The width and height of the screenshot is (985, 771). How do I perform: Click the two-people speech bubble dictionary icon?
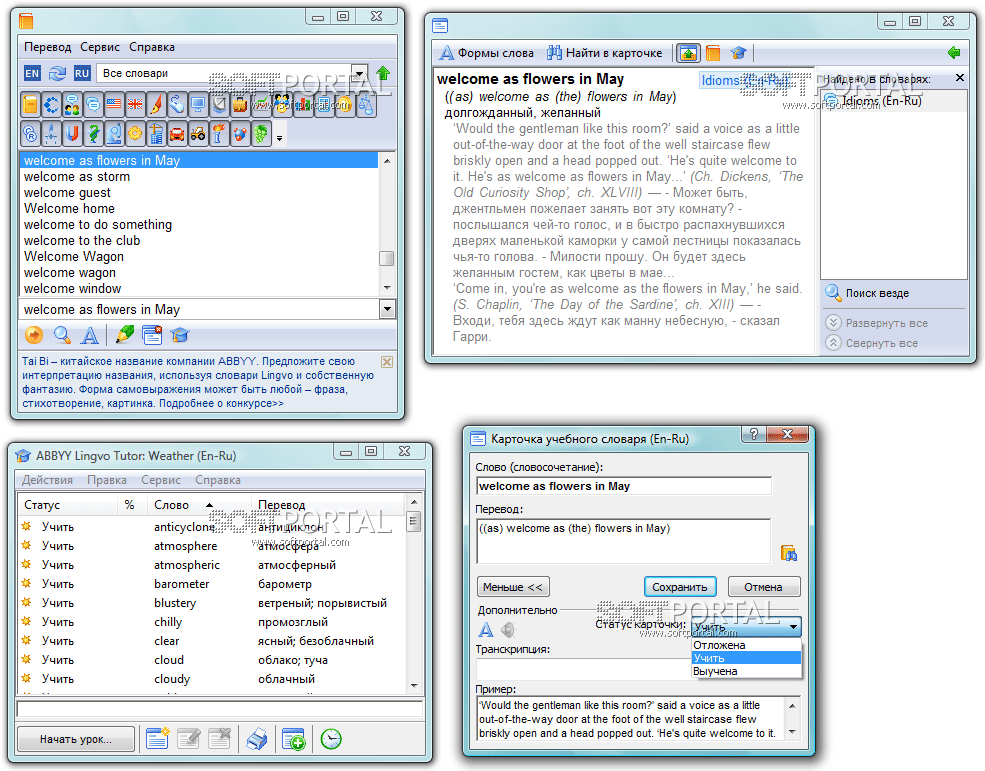pyautogui.click(x=72, y=104)
